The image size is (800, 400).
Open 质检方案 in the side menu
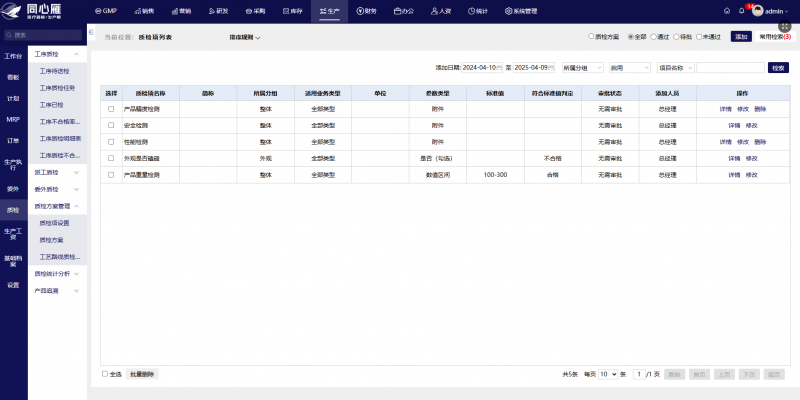(52, 240)
